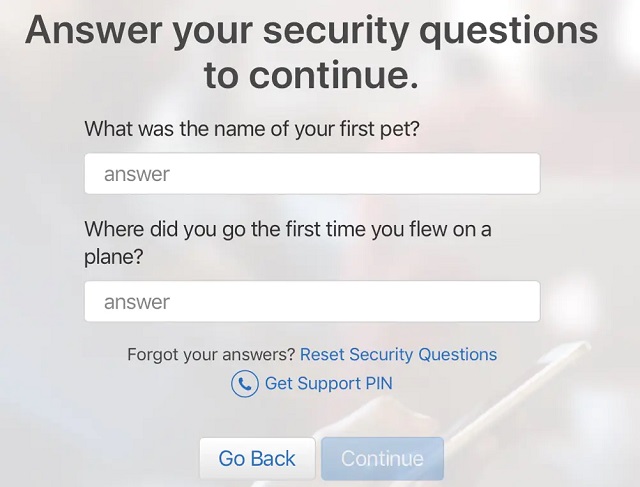Click the phone icon beside Get Support PIN
640x487 pixels.
(x=244, y=384)
